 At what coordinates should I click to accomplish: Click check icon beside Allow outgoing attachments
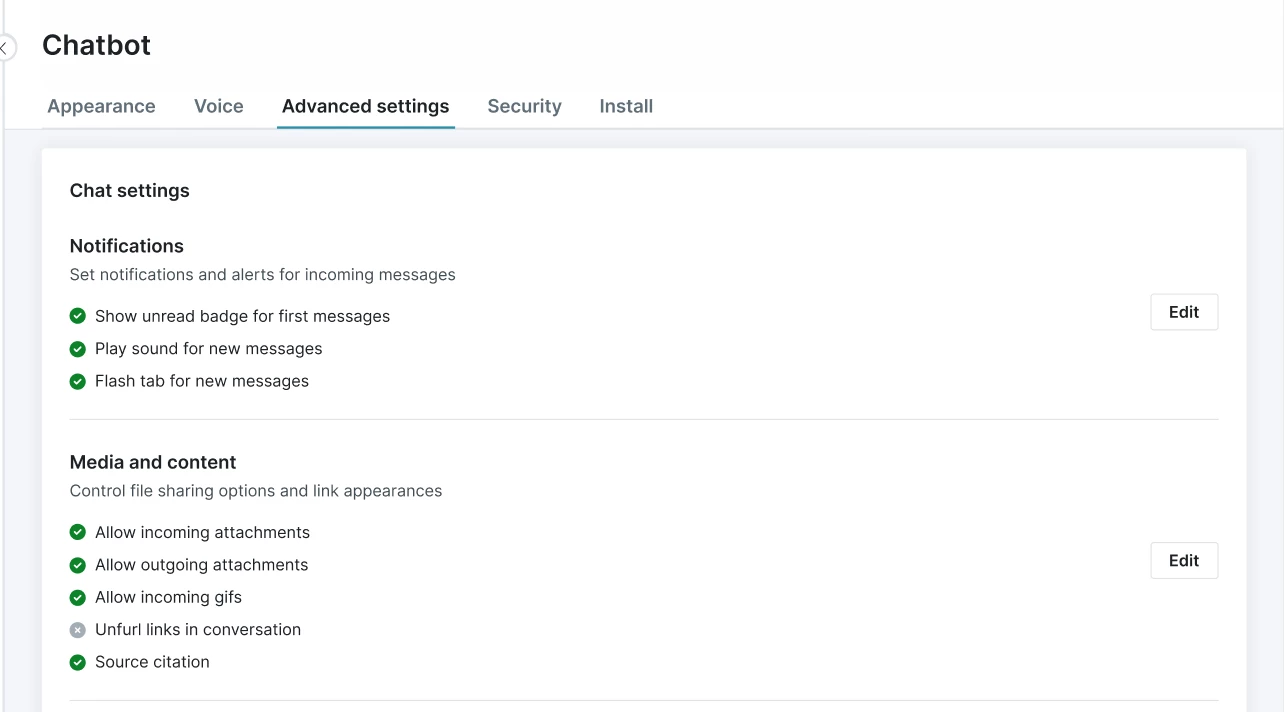tap(78, 565)
